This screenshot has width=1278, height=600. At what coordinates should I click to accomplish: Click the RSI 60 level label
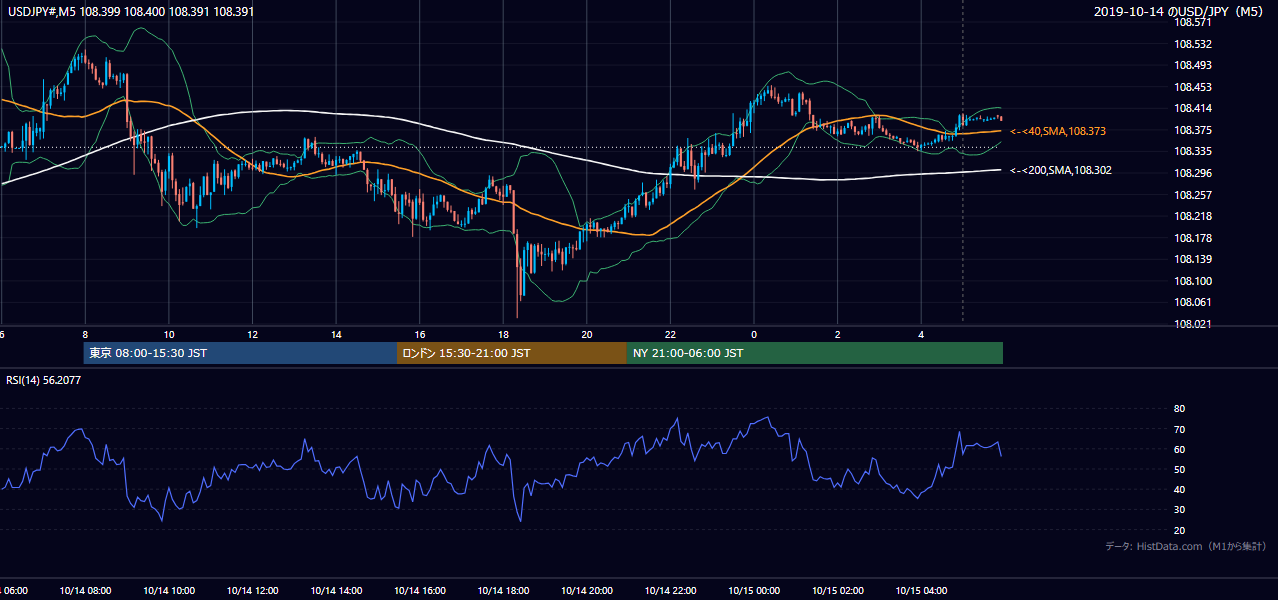pos(1179,449)
